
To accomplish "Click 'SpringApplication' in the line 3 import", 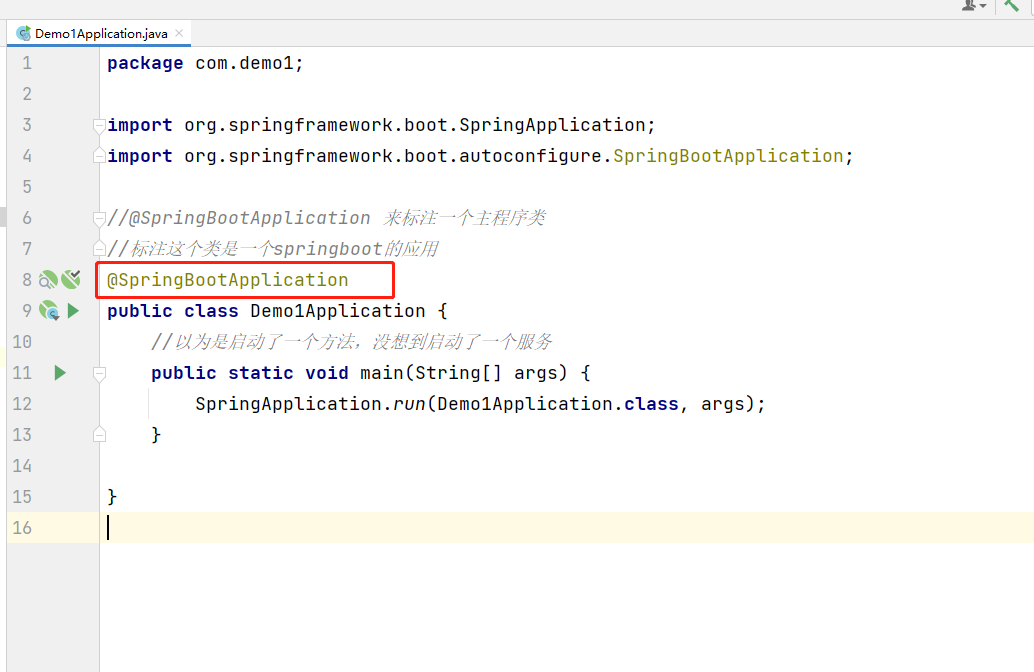I will 552,125.
